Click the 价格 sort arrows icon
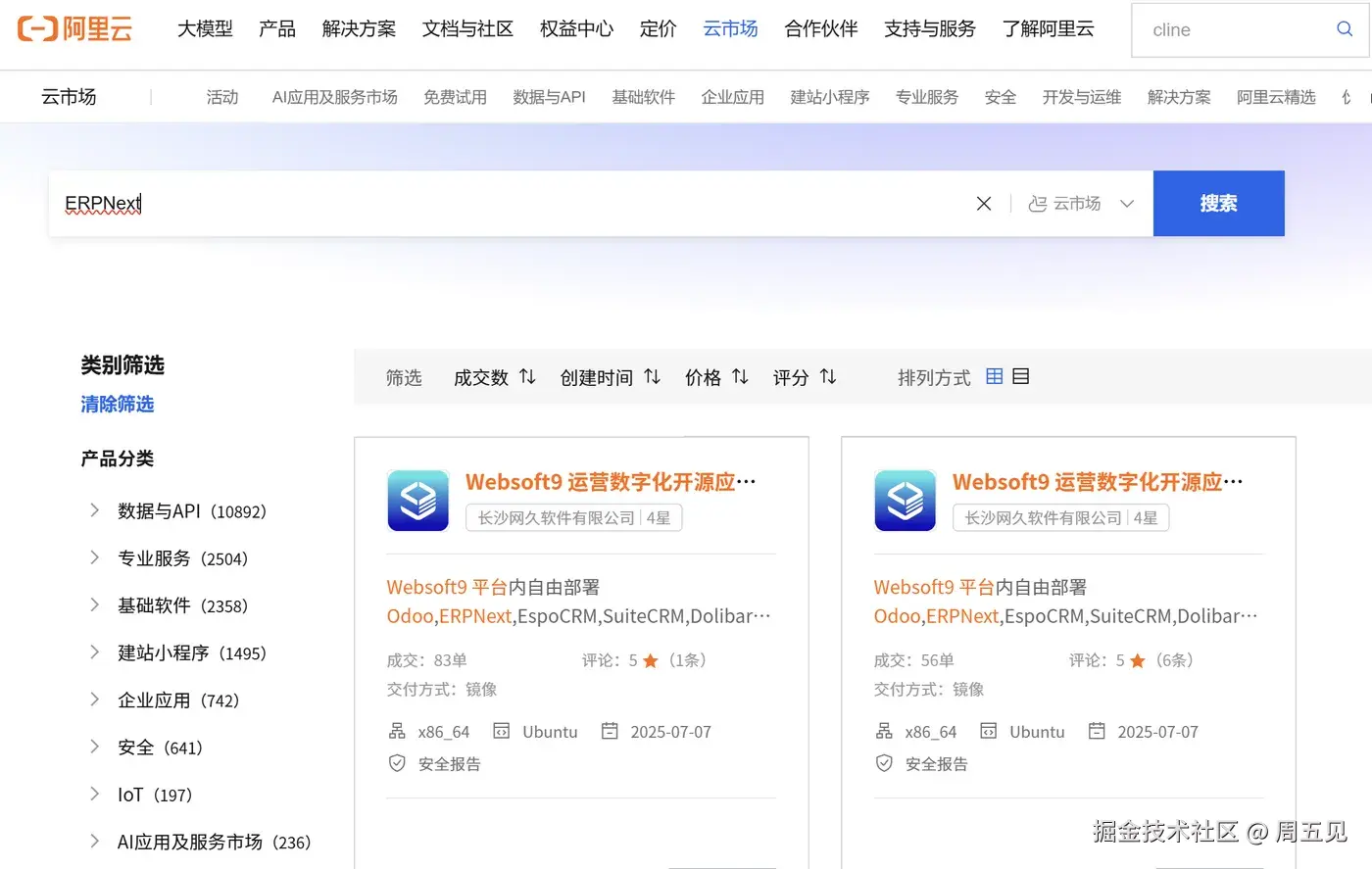The image size is (1372, 869). click(x=740, y=376)
